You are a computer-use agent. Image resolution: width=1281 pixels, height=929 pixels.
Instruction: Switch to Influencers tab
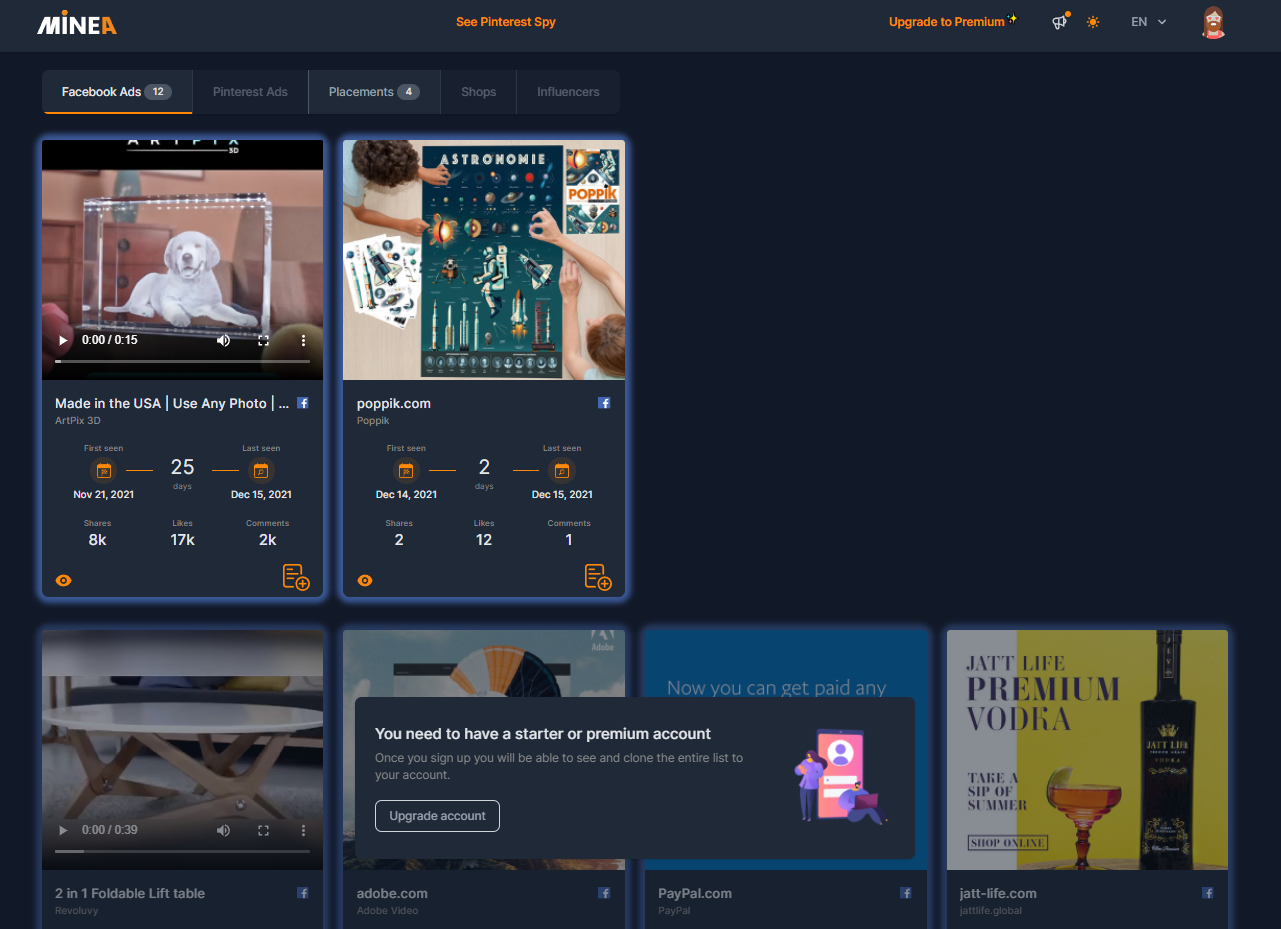tap(568, 92)
